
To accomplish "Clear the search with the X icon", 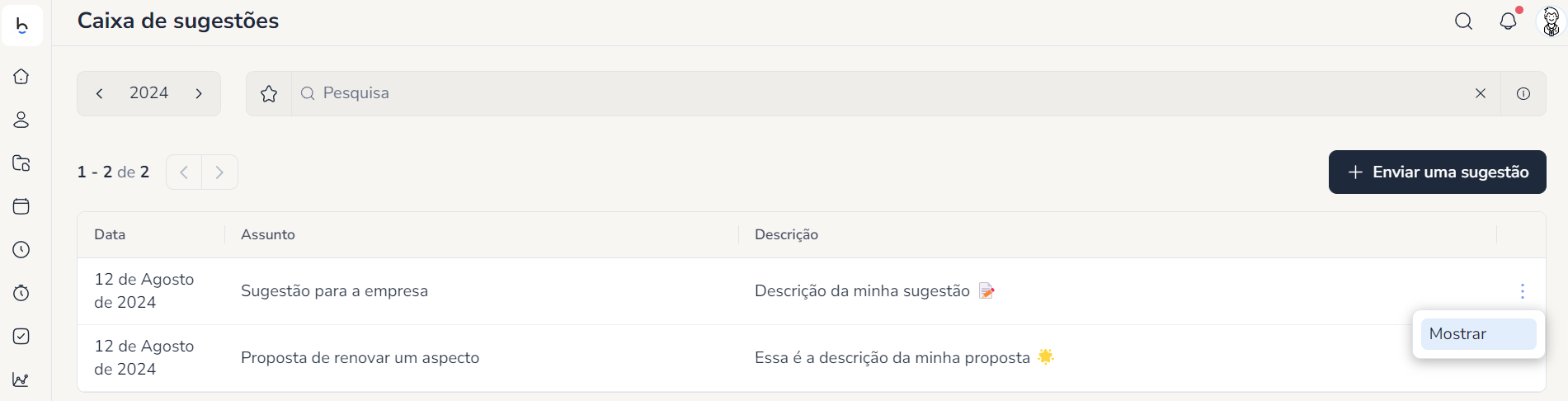I will 1481,93.
